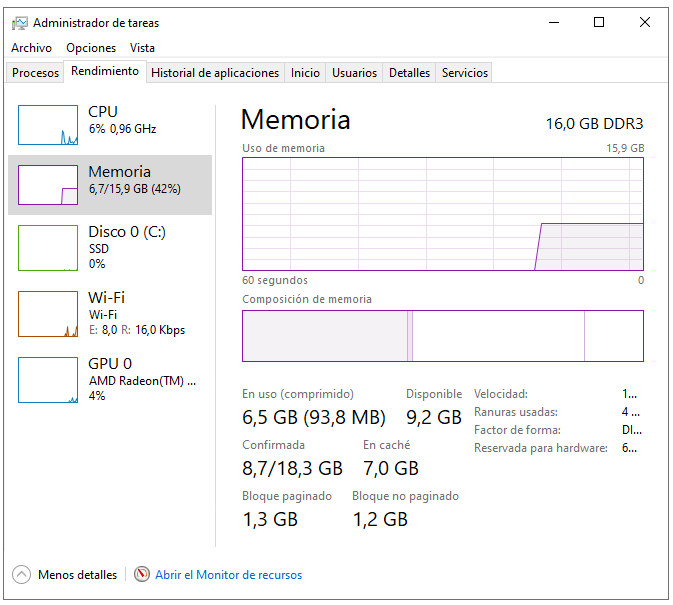The image size is (673, 605).
Task: Click the 6,7/15,9 GB (42%) text
Action: point(135,189)
